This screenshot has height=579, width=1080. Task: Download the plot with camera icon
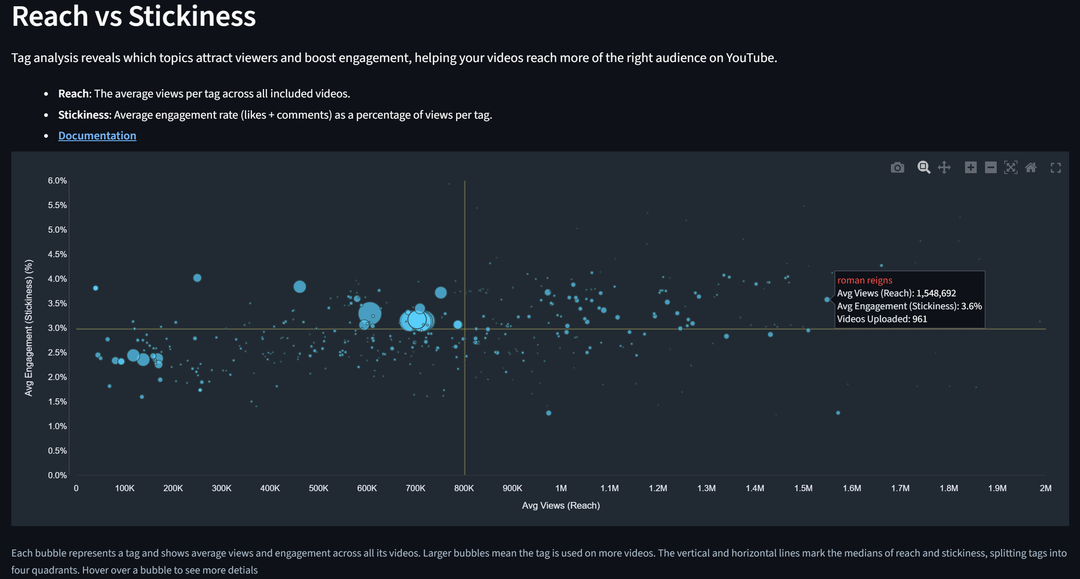[x=897, y=167]
